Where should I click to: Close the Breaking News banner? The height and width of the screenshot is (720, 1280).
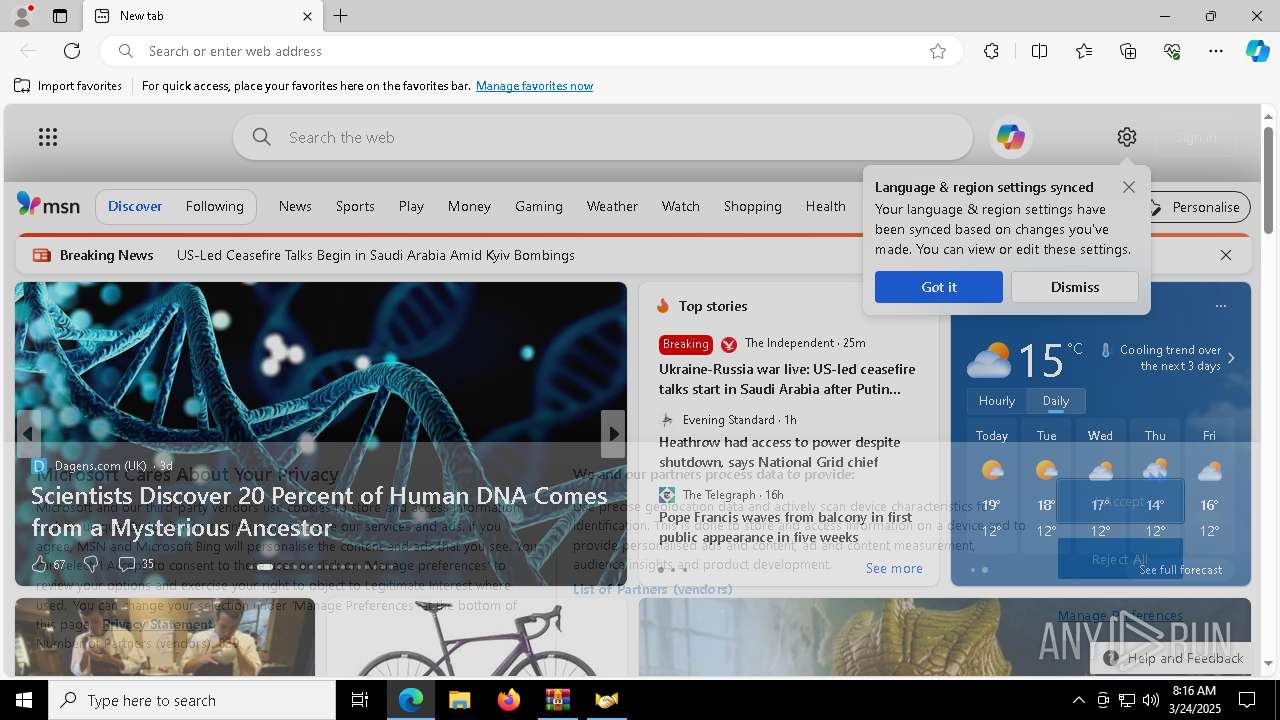tap(1226, 255)
